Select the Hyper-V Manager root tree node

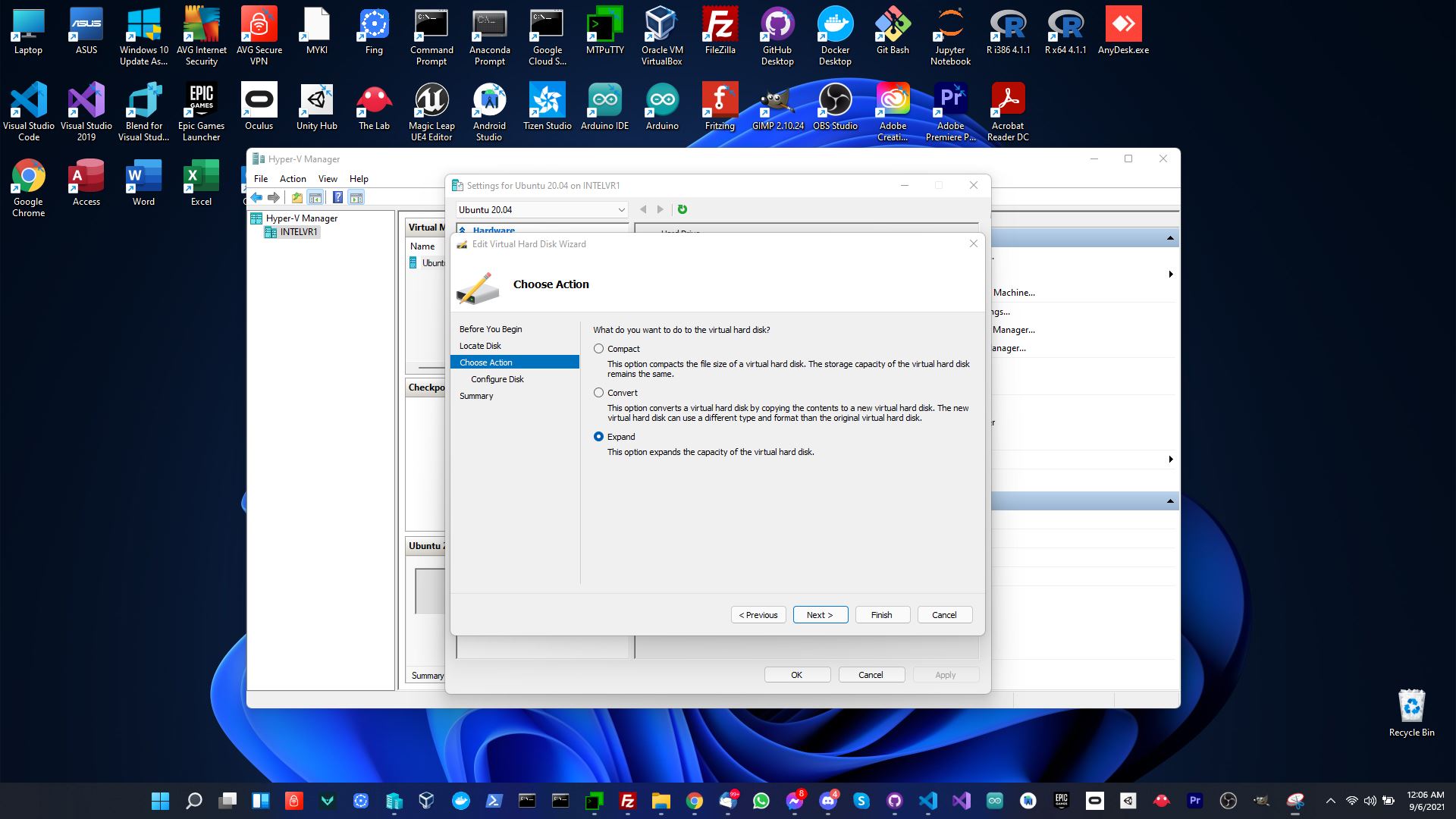pyautogui.click(x=301, y=218)
